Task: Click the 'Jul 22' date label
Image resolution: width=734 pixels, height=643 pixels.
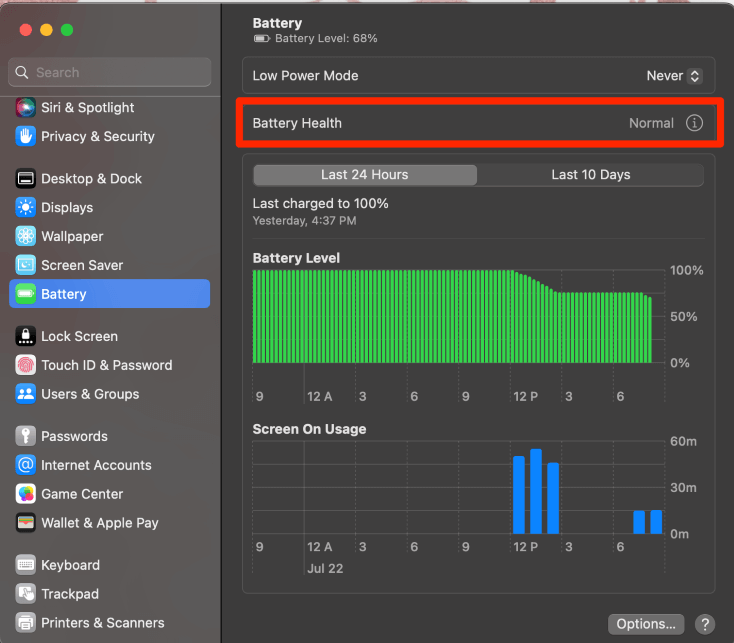Action: pyautogui.click(x=325, y=568)
